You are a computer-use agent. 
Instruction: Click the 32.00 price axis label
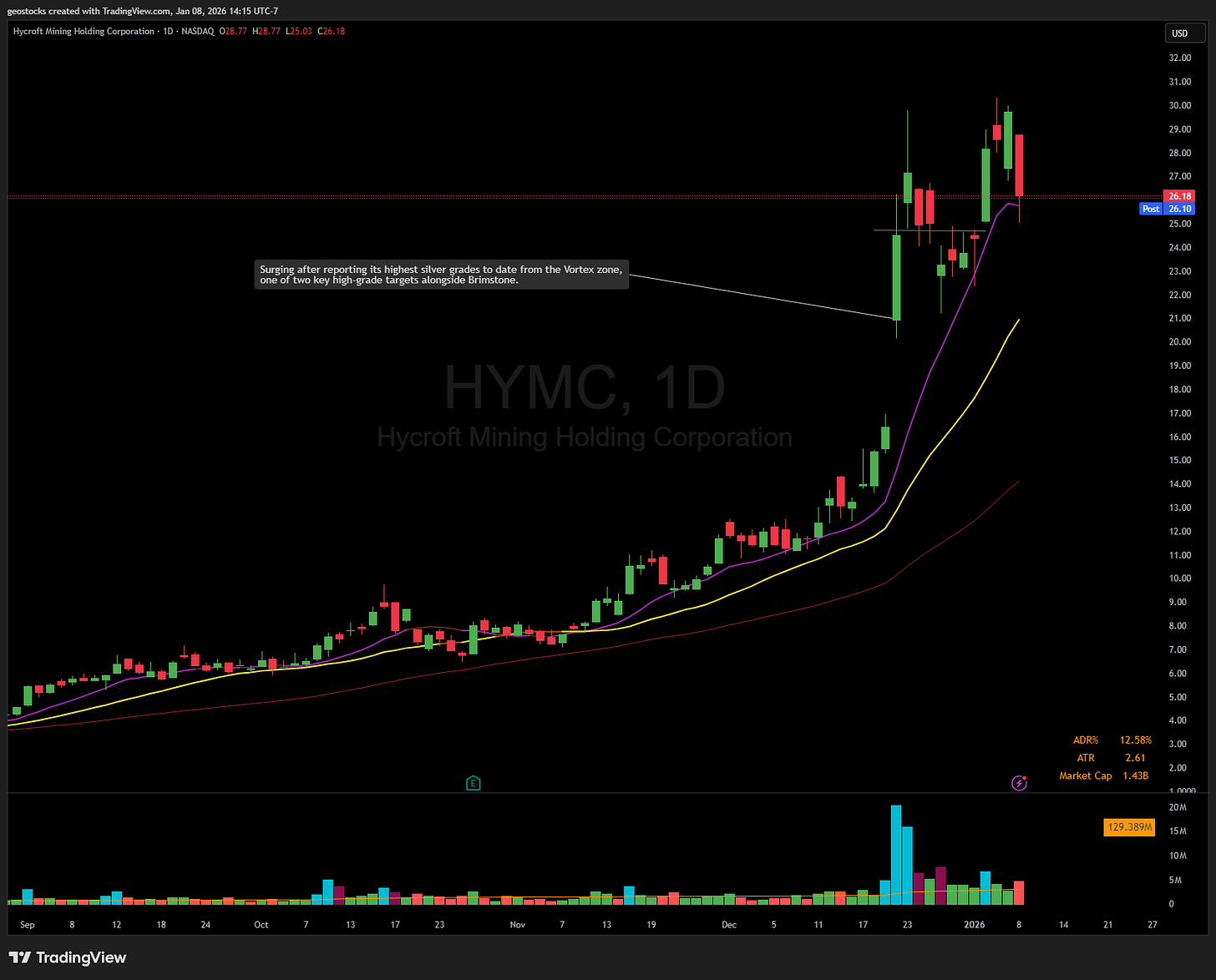(x=1180, y=58)
